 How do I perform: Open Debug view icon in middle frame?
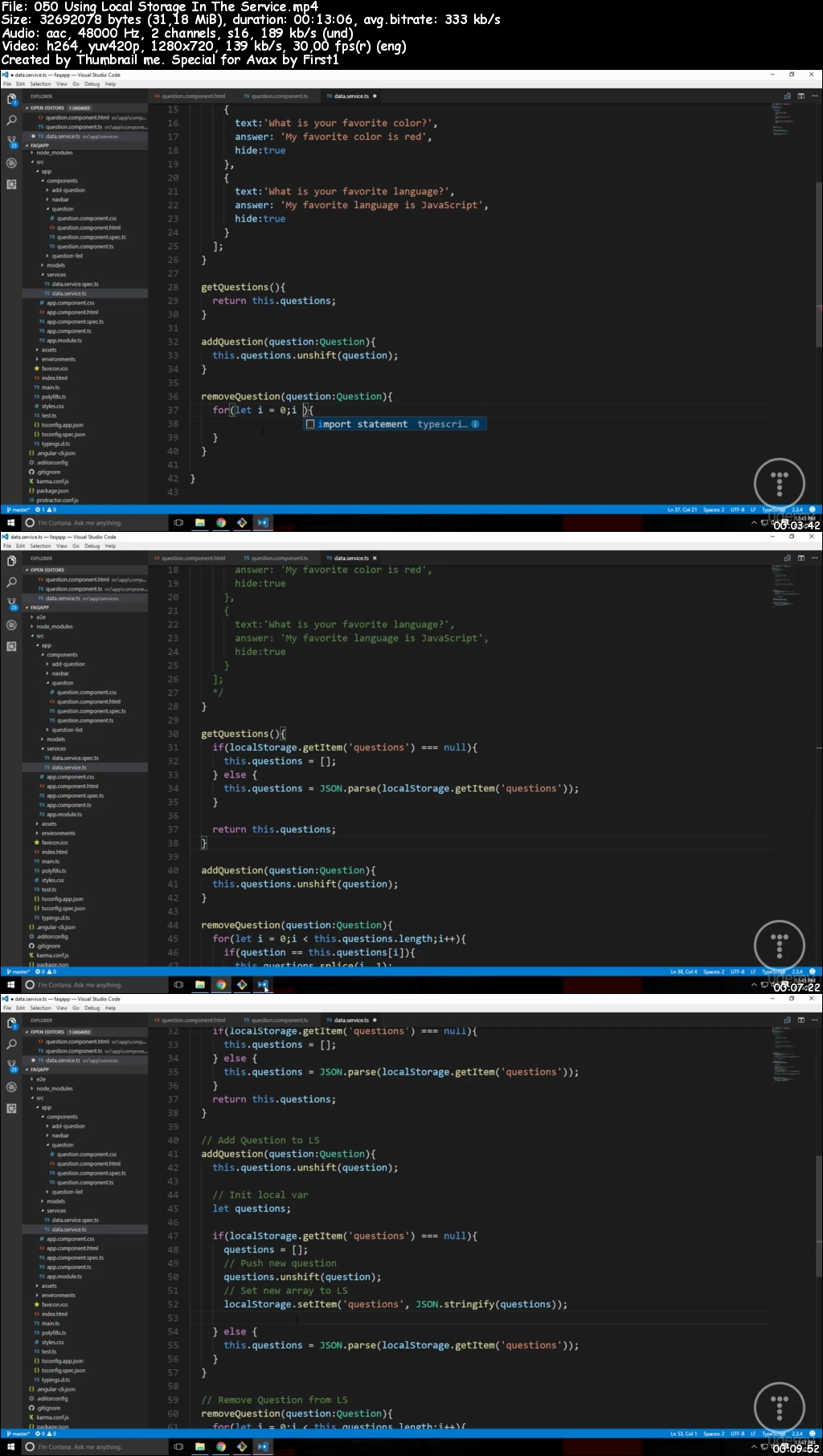click(x=11, y=625)
